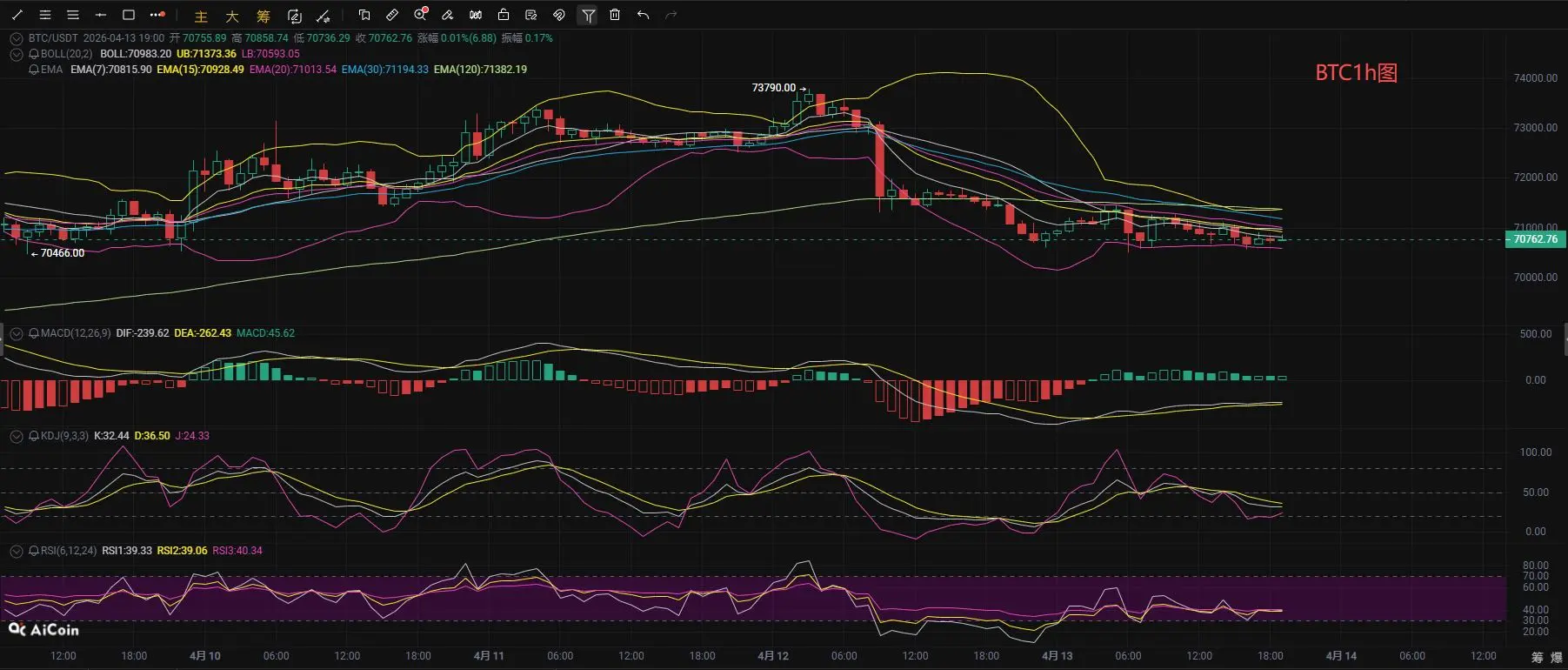
Task: Toggle the lock drawings icon
Action: (x=504, y=15)
